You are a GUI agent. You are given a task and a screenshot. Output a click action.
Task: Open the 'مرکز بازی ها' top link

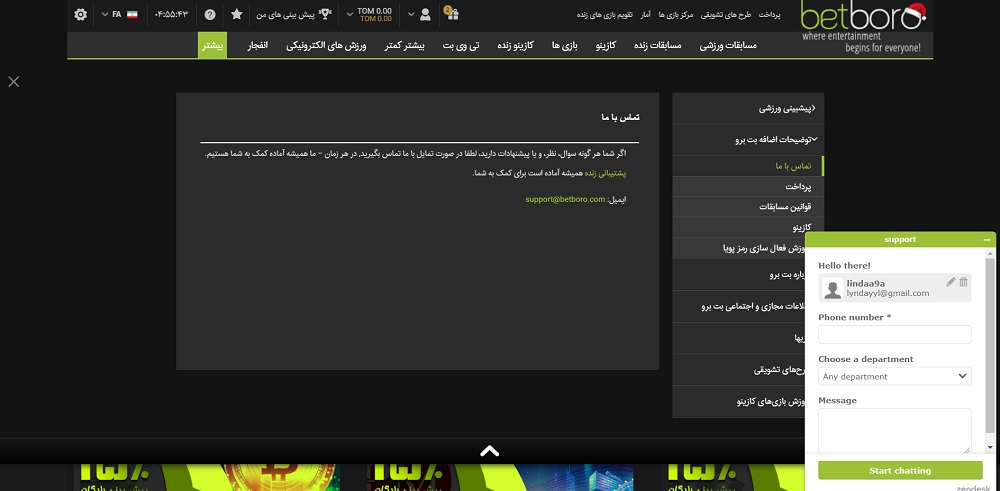click(x=675, y=14)
